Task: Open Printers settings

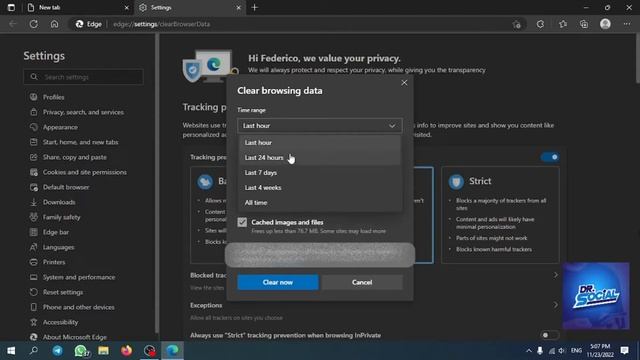Action: tap(54, 262)
